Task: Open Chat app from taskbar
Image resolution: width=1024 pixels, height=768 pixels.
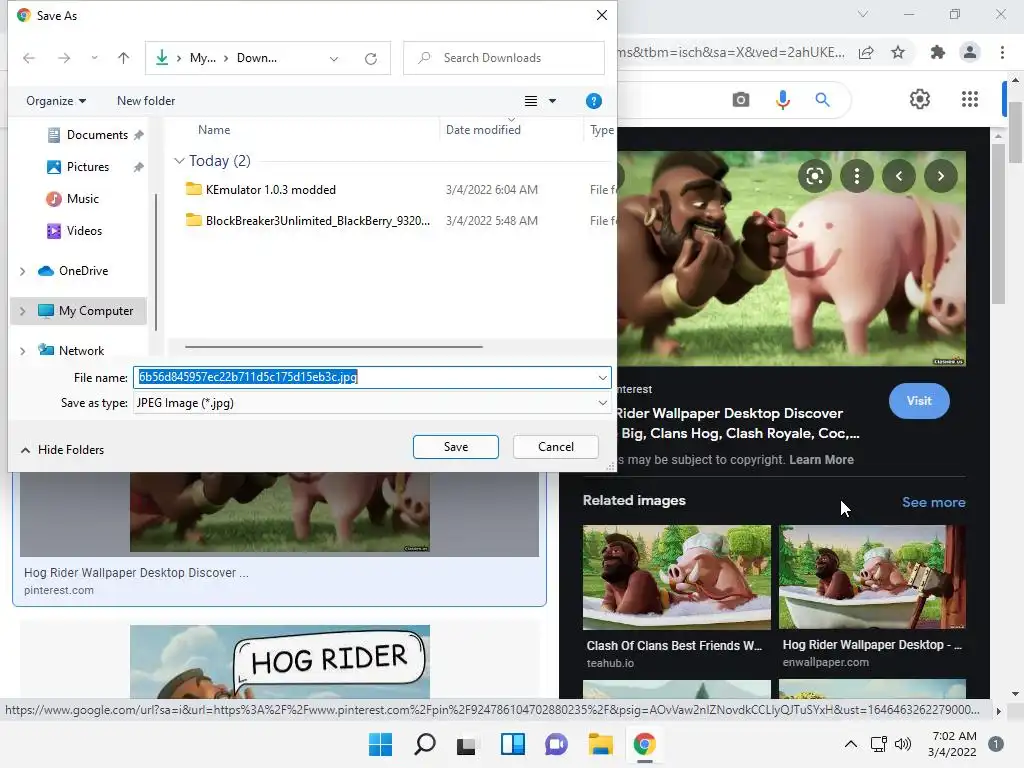Action: (x=556, y=744)
